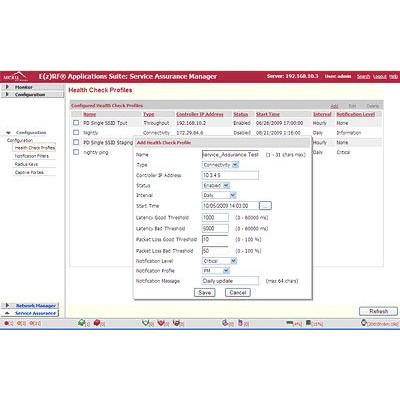
Task: Click the Throughput type cell
Action: [156, 123]
